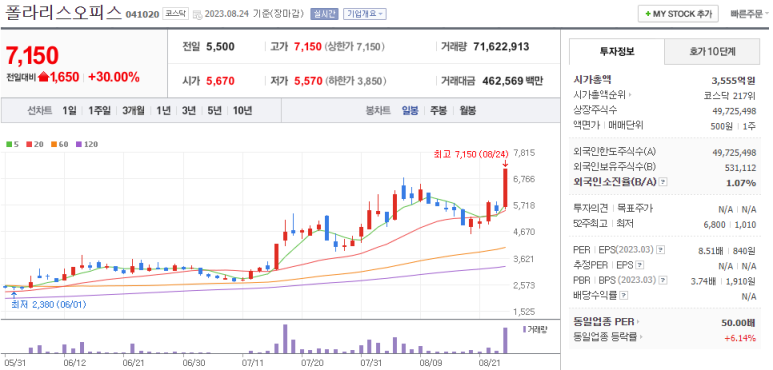Click the +6.14% same-industry change rate
773x370 pixels.
740,338
